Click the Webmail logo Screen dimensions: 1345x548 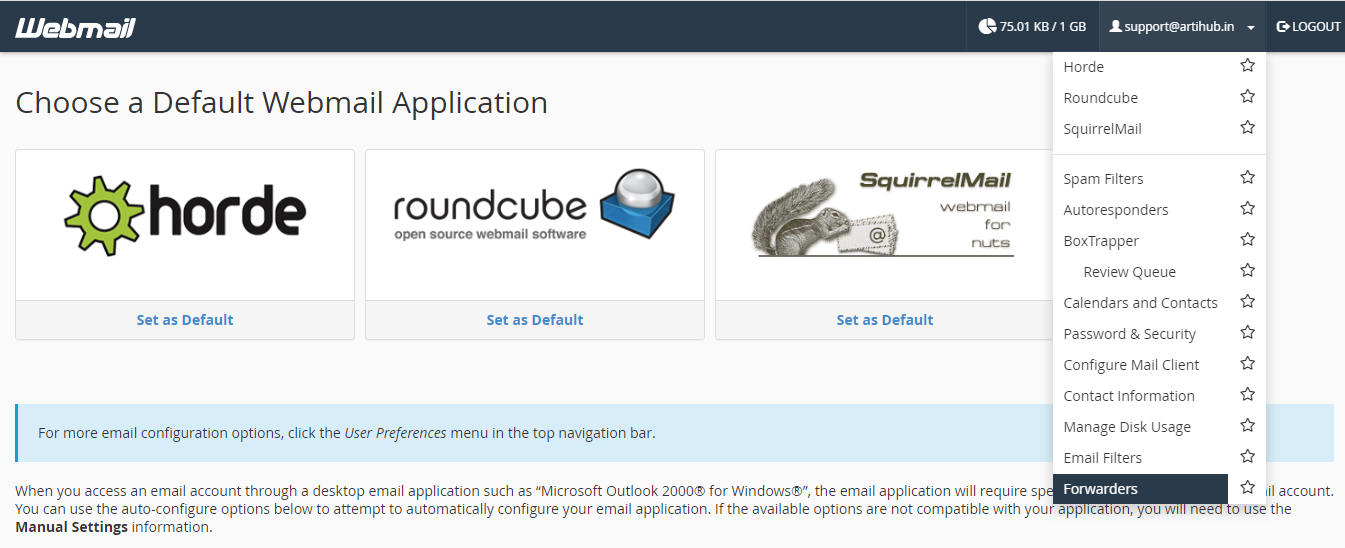point(76,27)
